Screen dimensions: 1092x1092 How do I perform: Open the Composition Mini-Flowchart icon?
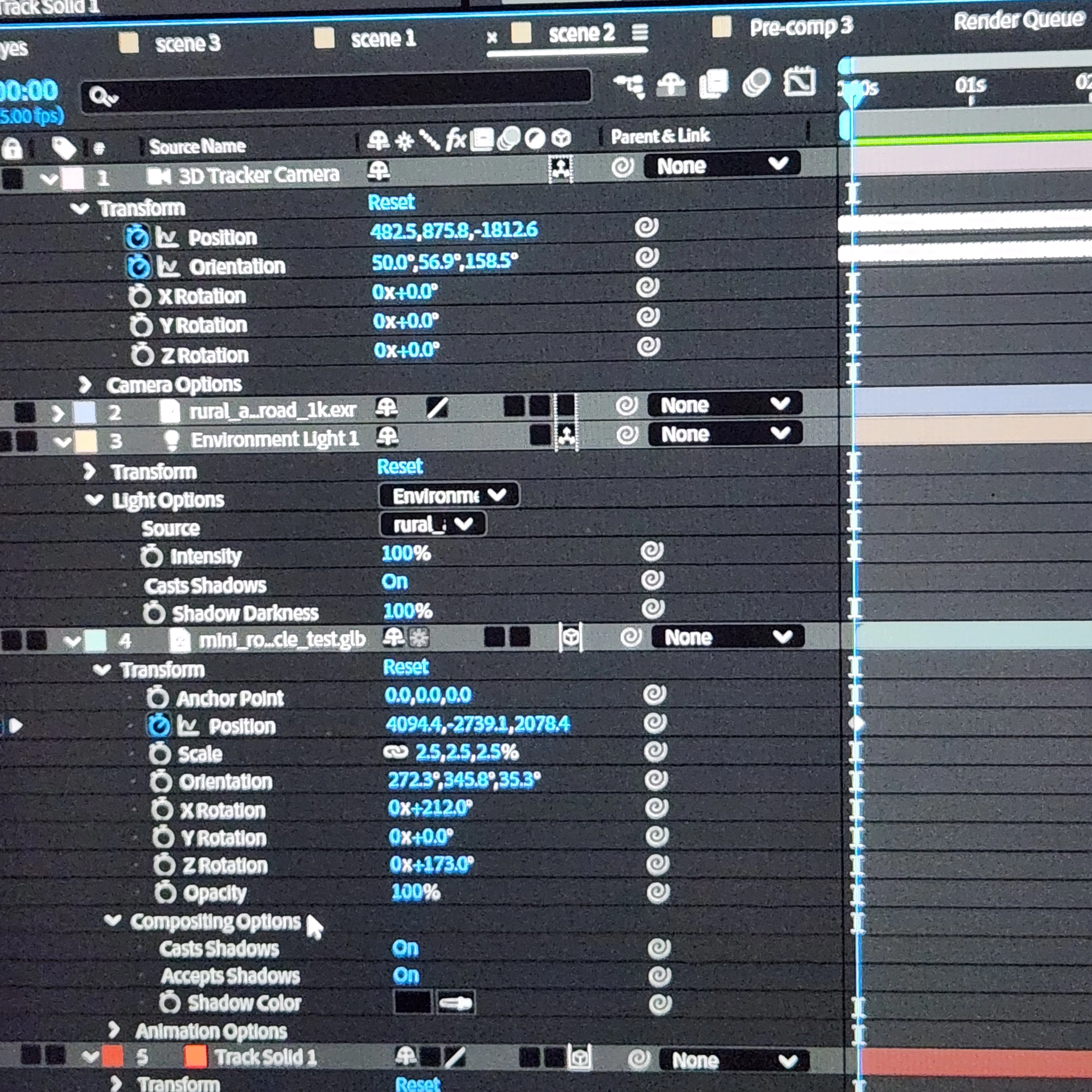629,86
